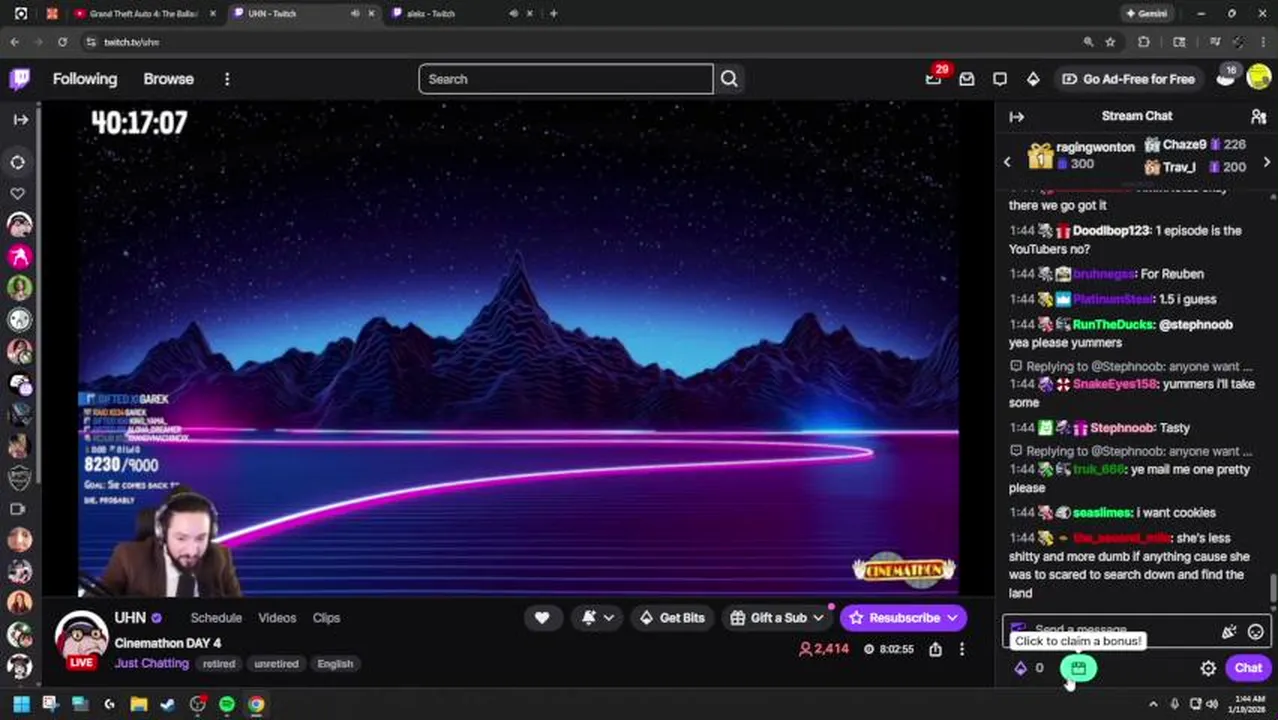This screenshot has height=720, width=1278.
Task: Click username Stephnoob in chat
Action: point(1122,427)
